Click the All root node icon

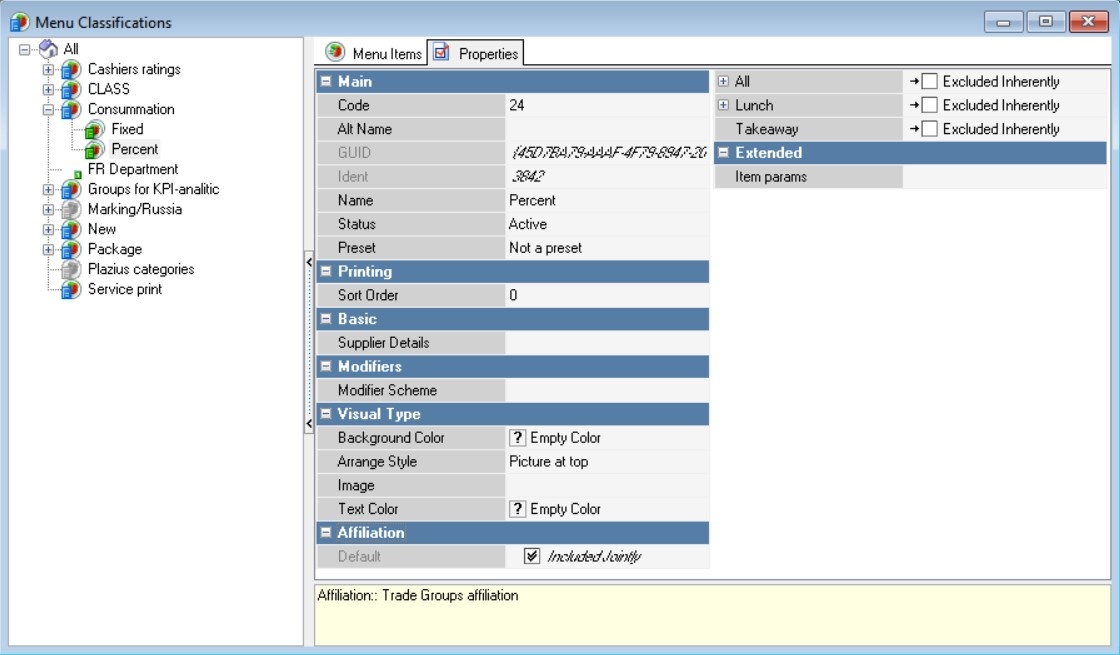(x=49, y=49)
